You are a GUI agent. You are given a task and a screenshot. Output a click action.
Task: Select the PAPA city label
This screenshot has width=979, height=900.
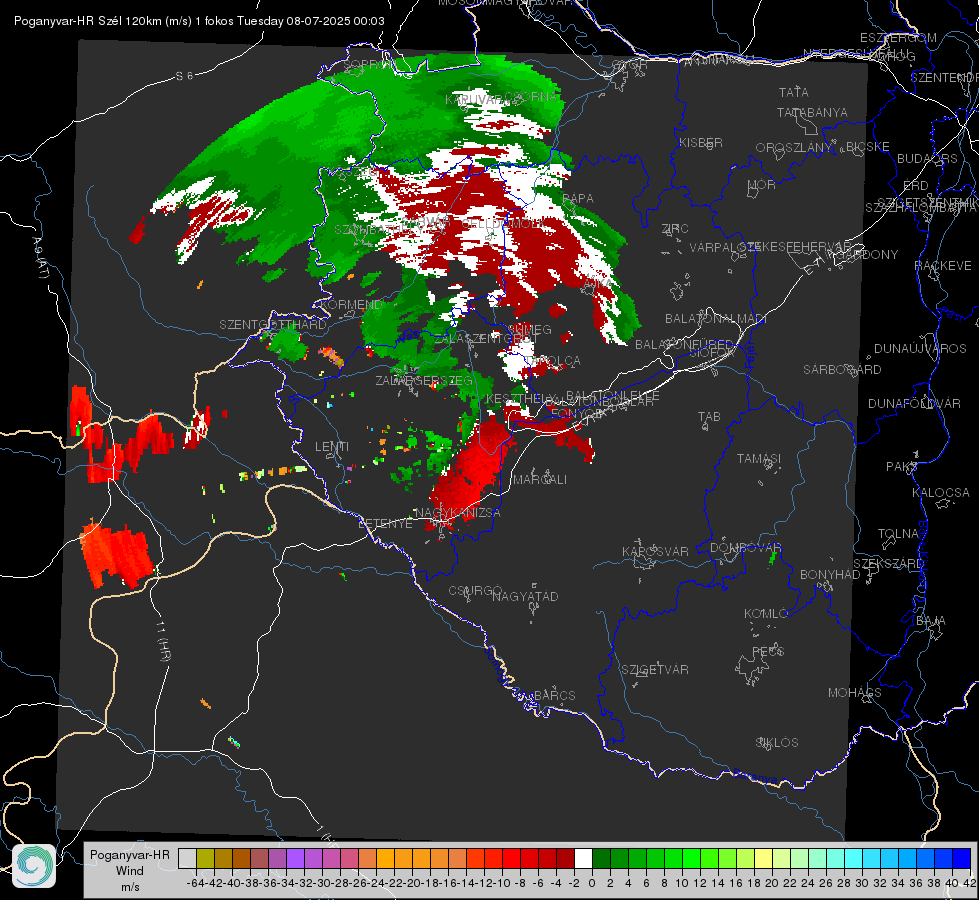[x=578, y=198]
